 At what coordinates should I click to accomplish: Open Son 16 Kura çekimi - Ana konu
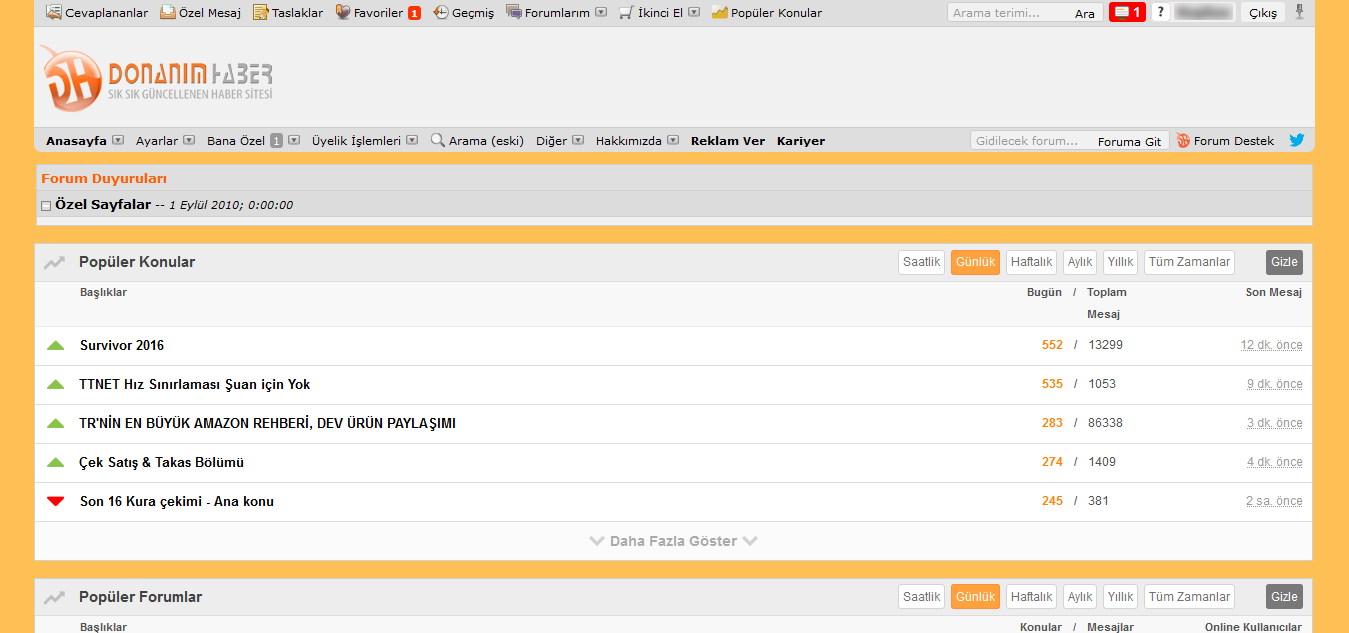[x=177, y=502]
